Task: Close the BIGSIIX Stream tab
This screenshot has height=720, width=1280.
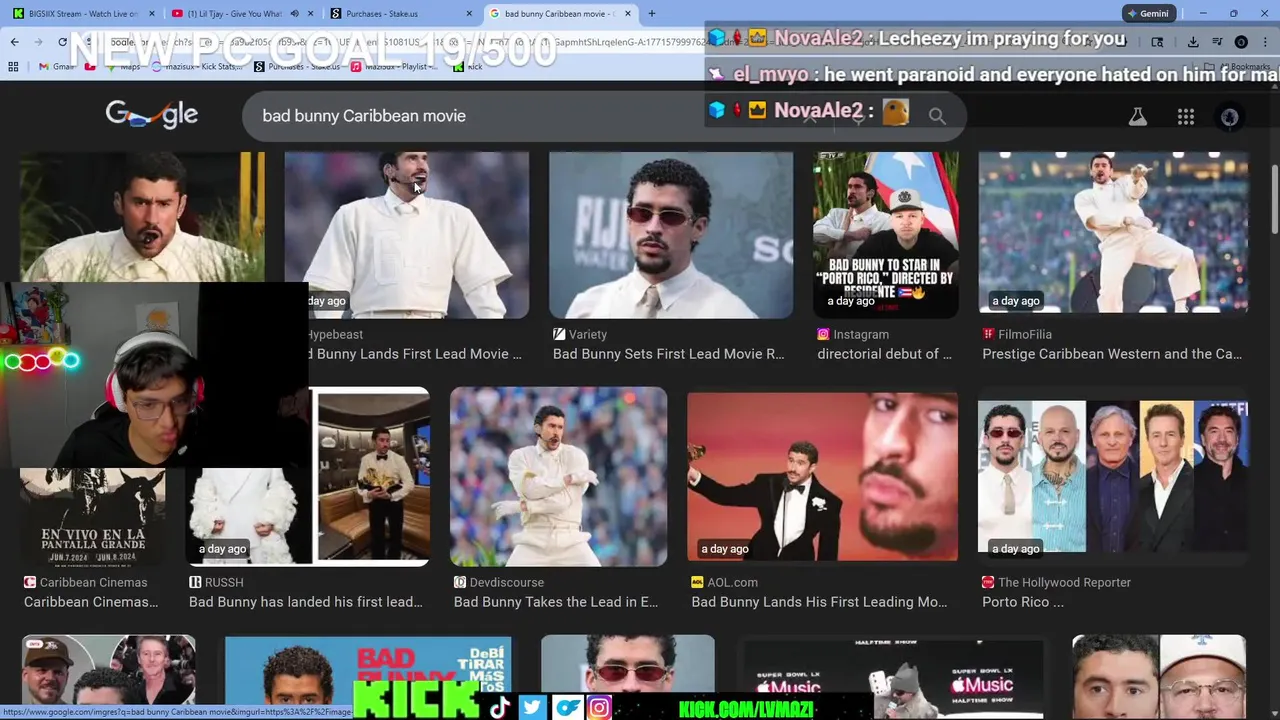Action: point(151,14)
